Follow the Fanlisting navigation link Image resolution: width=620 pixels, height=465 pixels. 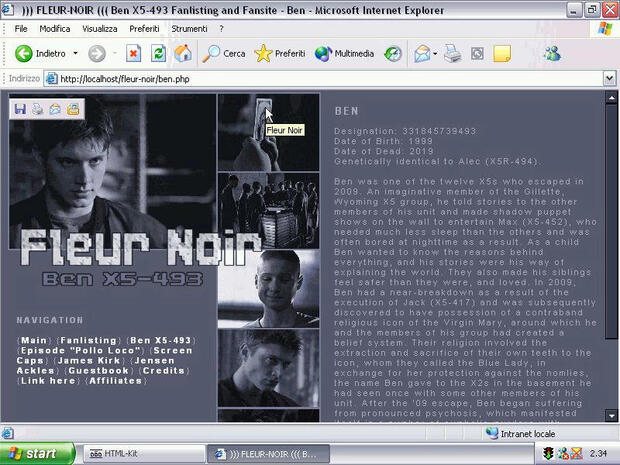(x=88, y=340)
